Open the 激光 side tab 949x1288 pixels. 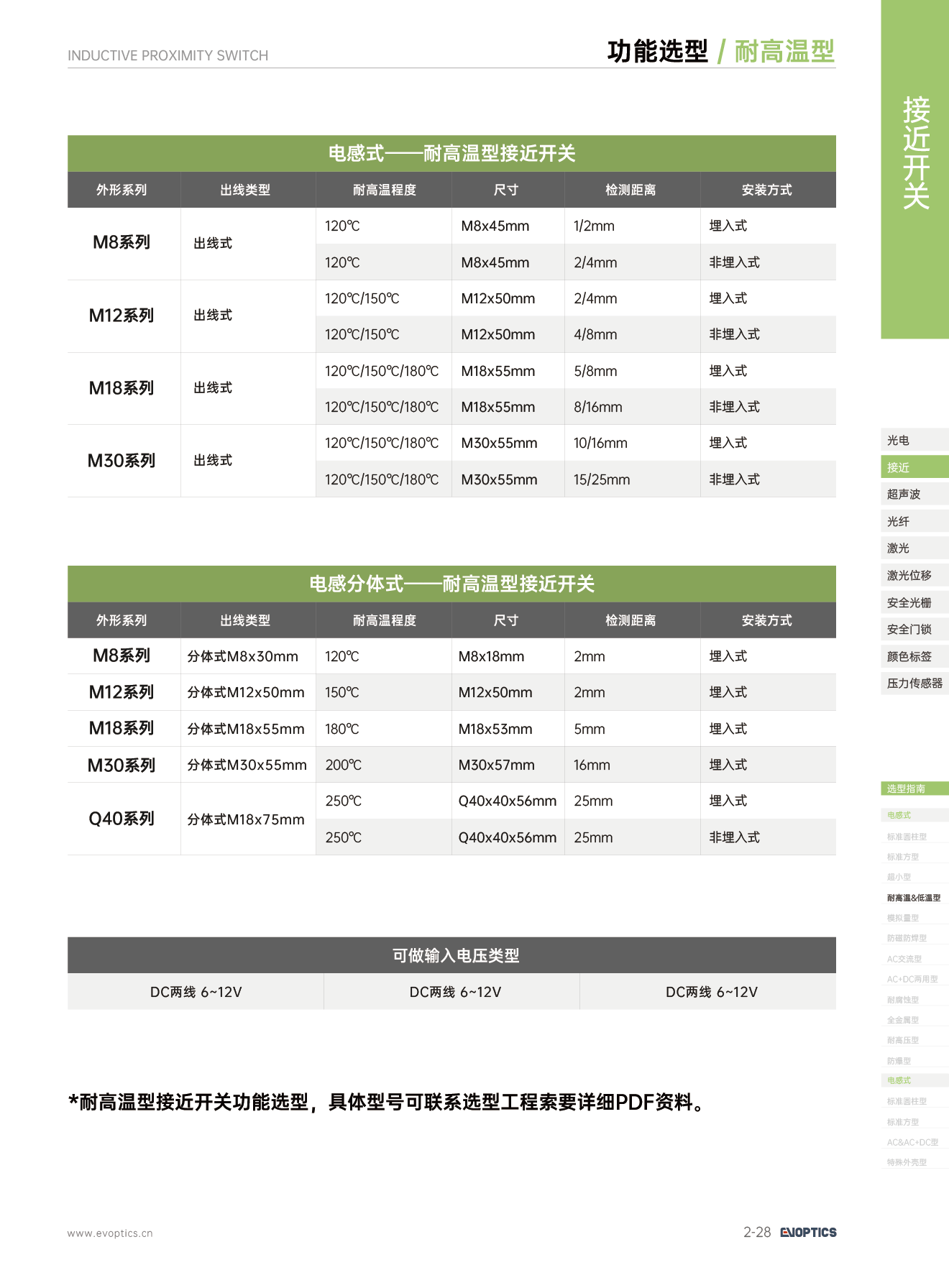(914, 548)
